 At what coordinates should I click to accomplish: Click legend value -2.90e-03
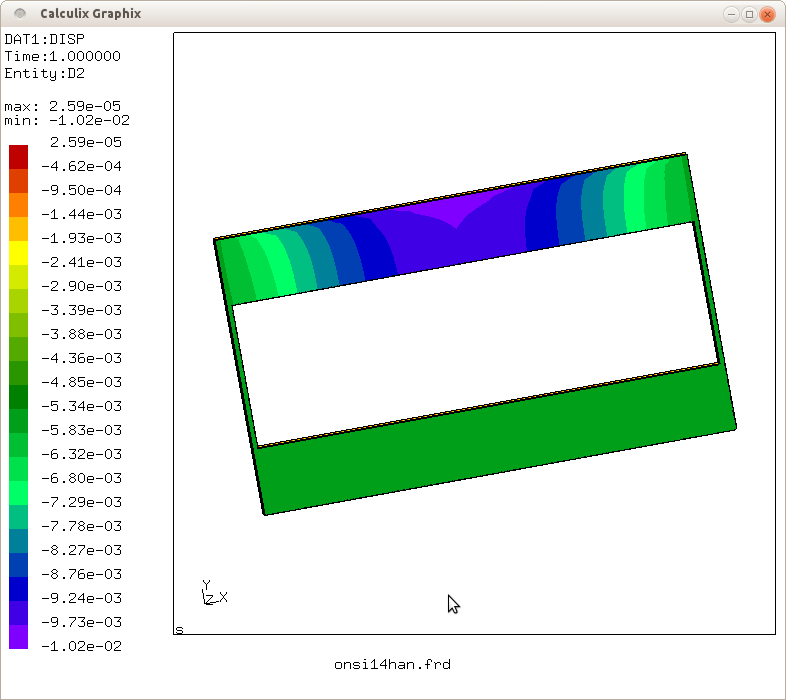coord(81,286)
